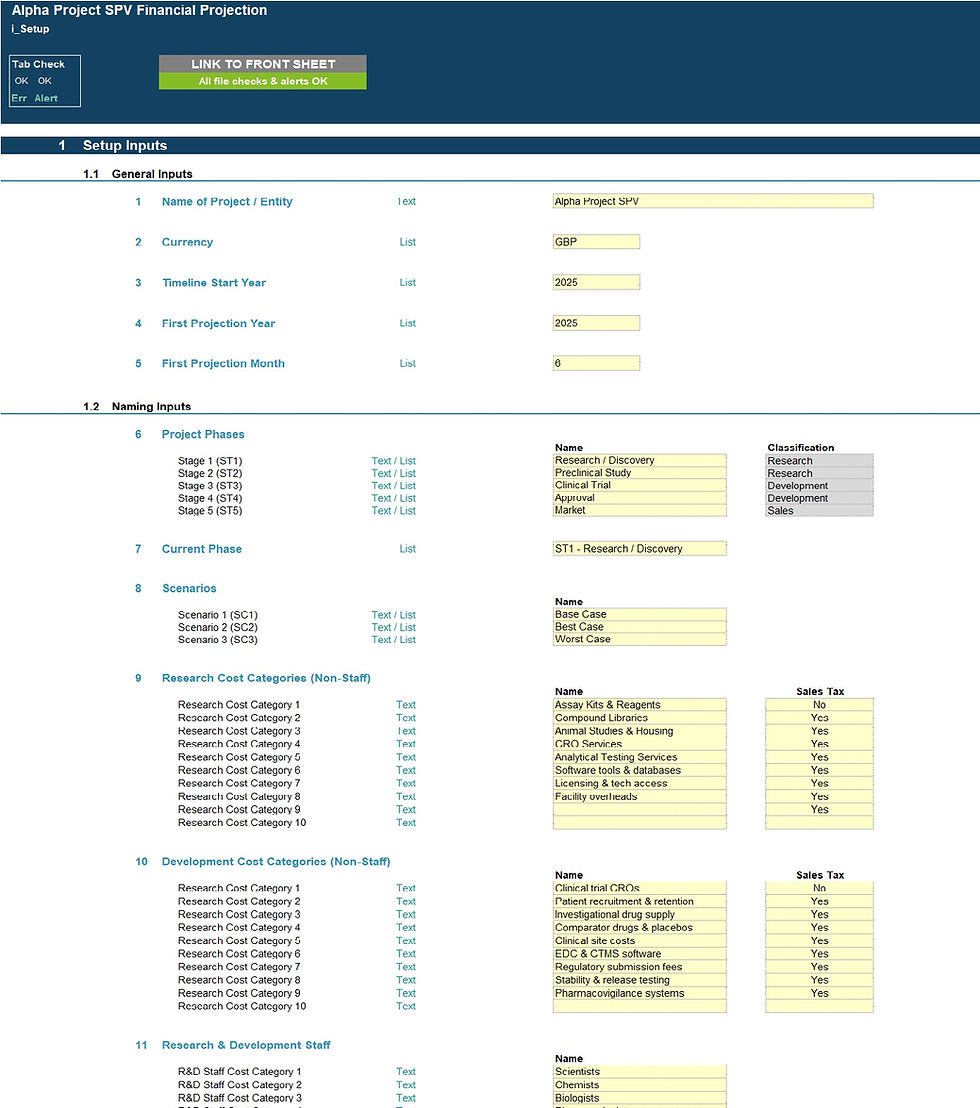Open the Current Phase selector showing ST1
Viewport: 980px width, 1108px height.
639,548
